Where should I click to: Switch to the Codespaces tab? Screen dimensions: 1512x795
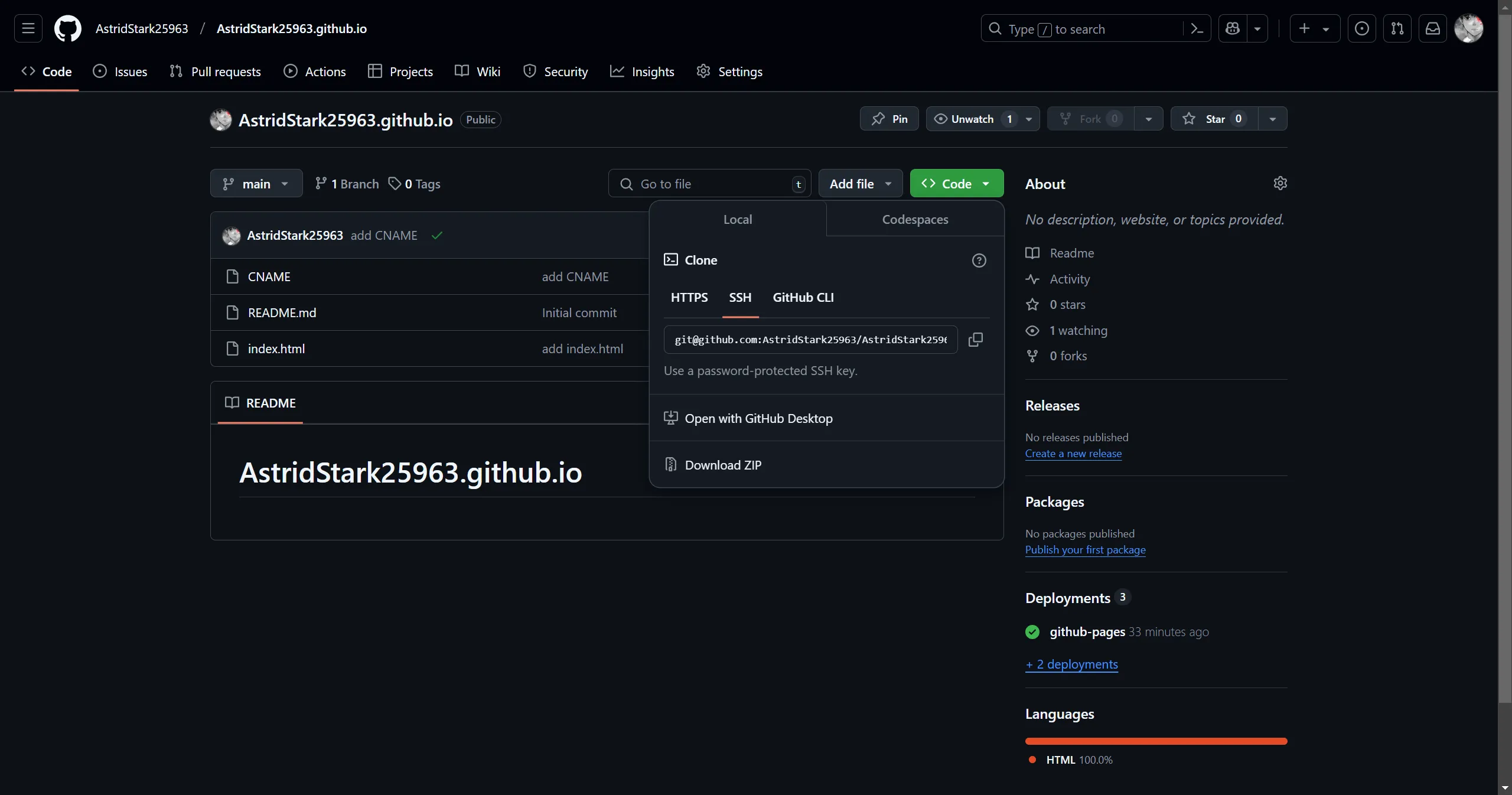pos(914,219)
